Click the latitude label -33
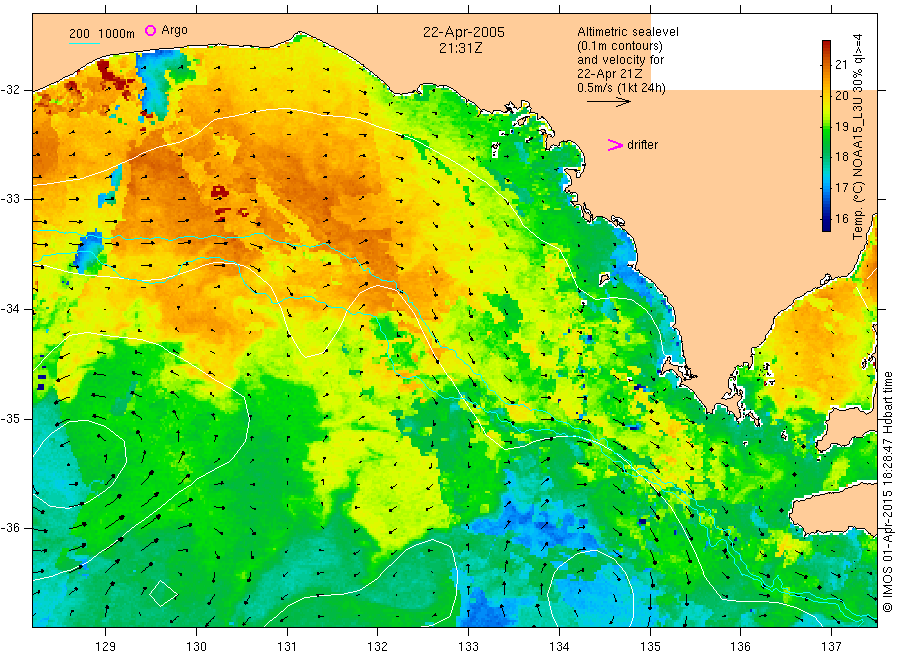The width and height of the screenshot is (900, 660). point(11,199)
